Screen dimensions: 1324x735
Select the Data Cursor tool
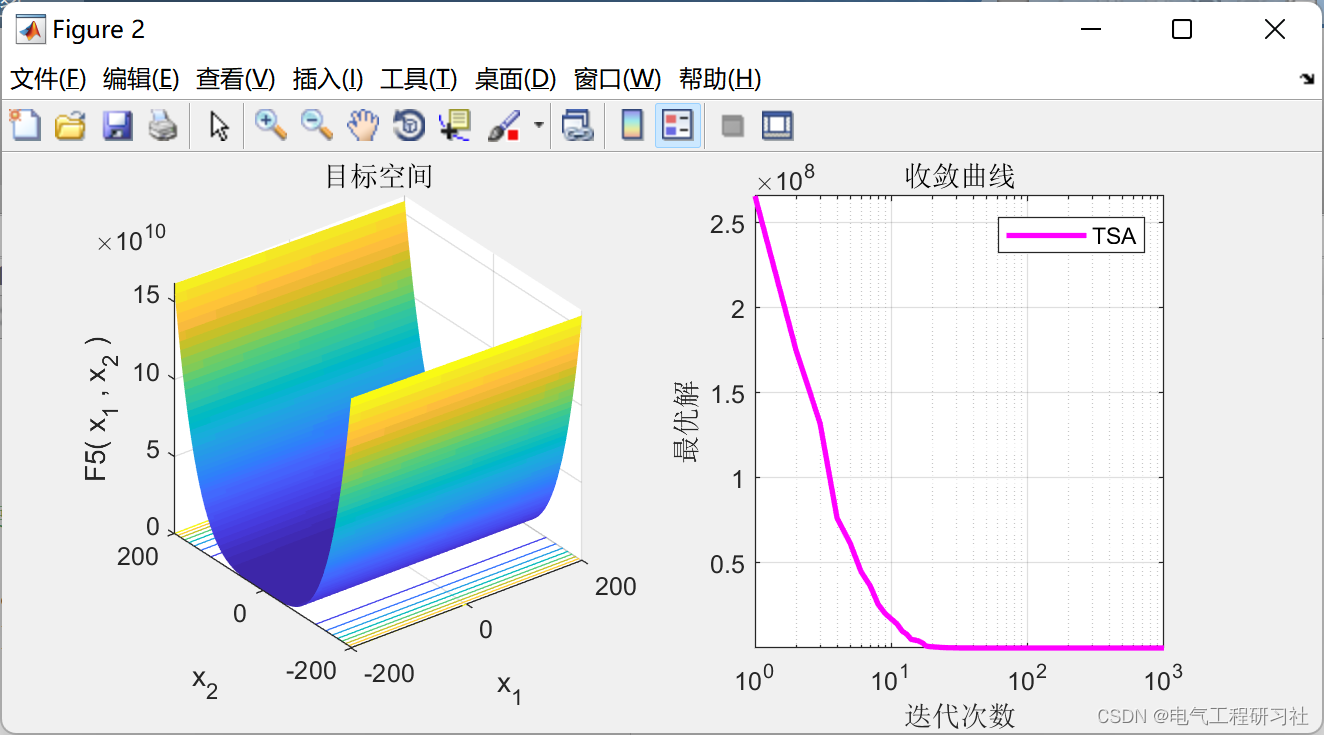(x=453, y=125)
